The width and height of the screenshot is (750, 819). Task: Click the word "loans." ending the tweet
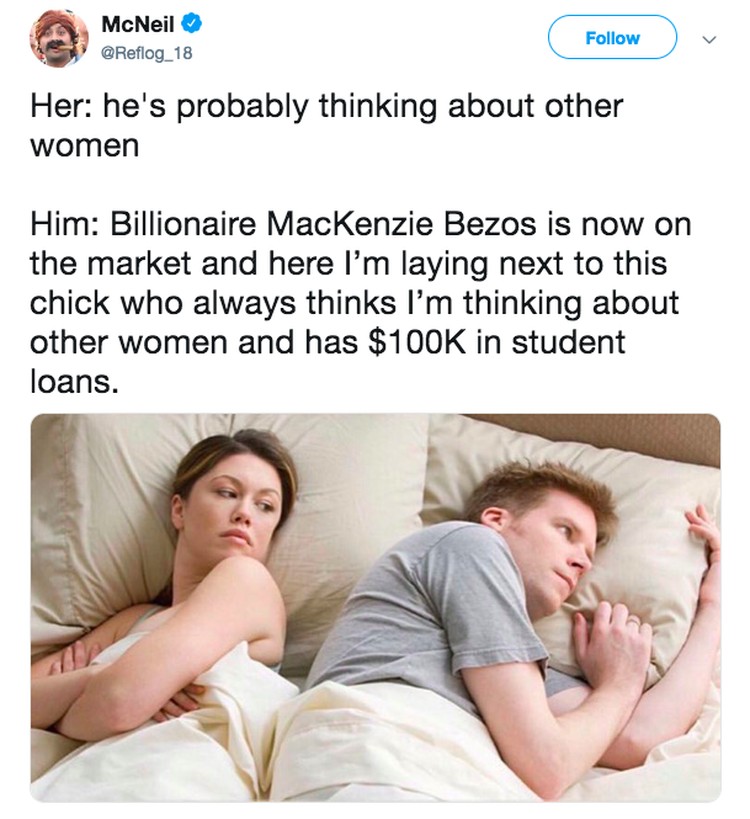pos(74,382)
